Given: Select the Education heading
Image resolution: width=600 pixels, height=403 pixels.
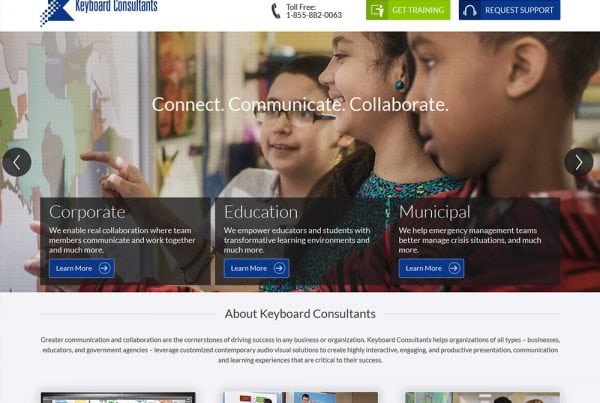Looking at the screenshot, I should (x=261, y=212).
